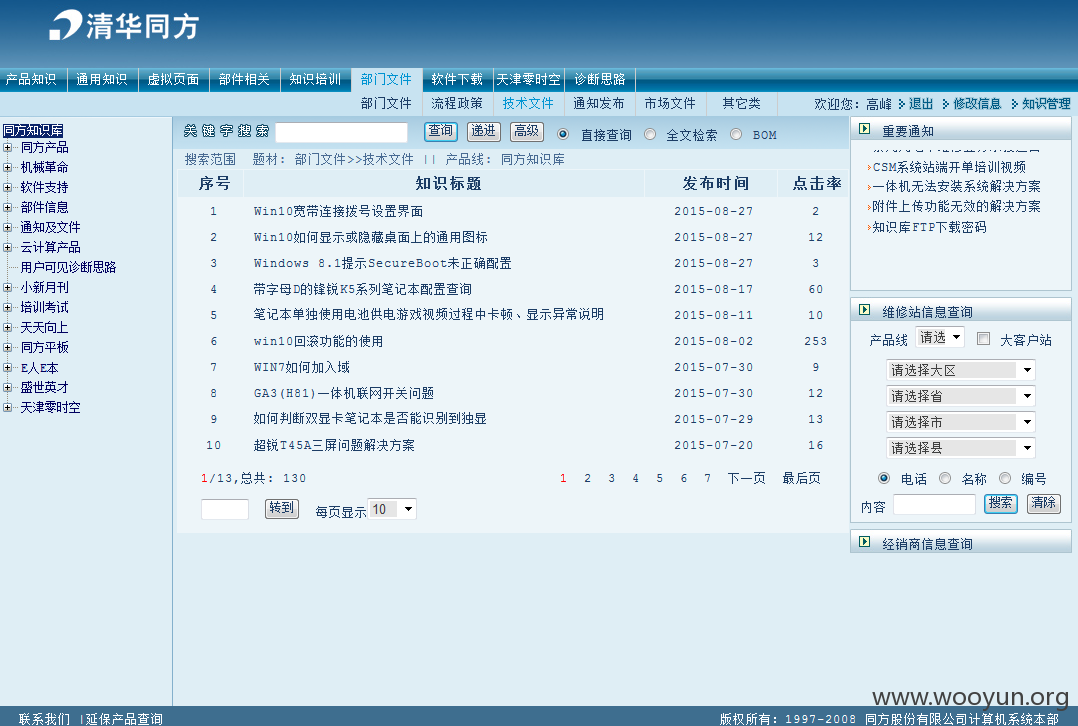Click the green arrow icon beside 经销商信息查询
Viewport: 1078px width, 726px height.
(865, 542)
